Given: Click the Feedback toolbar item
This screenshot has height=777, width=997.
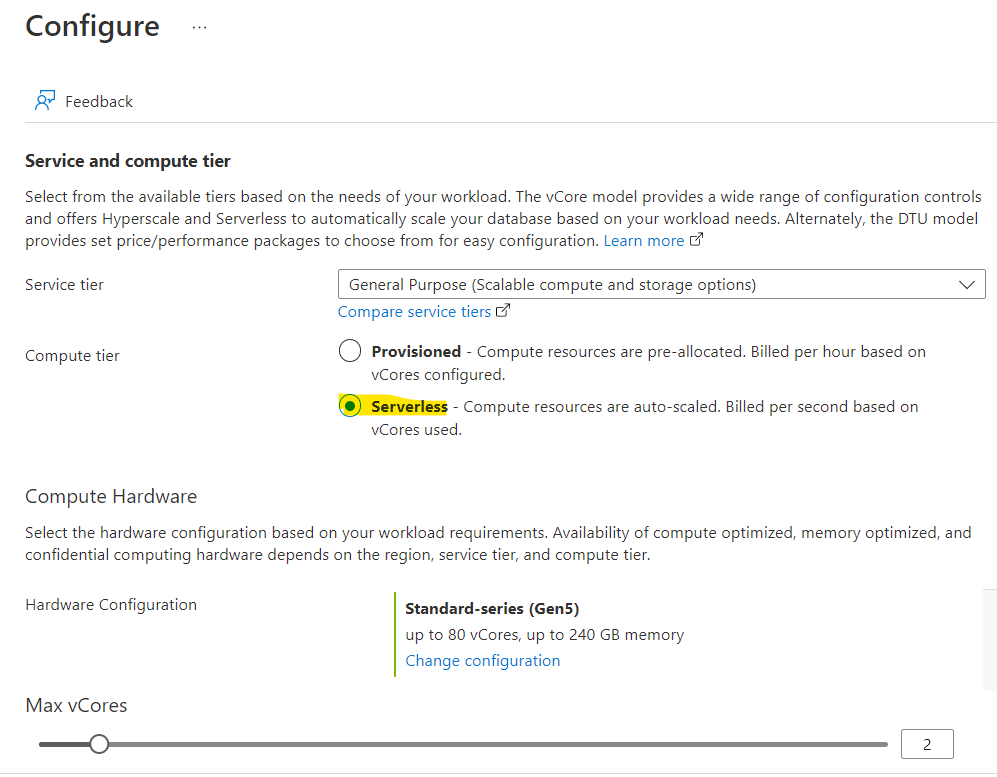Looking at the screenshot, I should pos(84,101).
